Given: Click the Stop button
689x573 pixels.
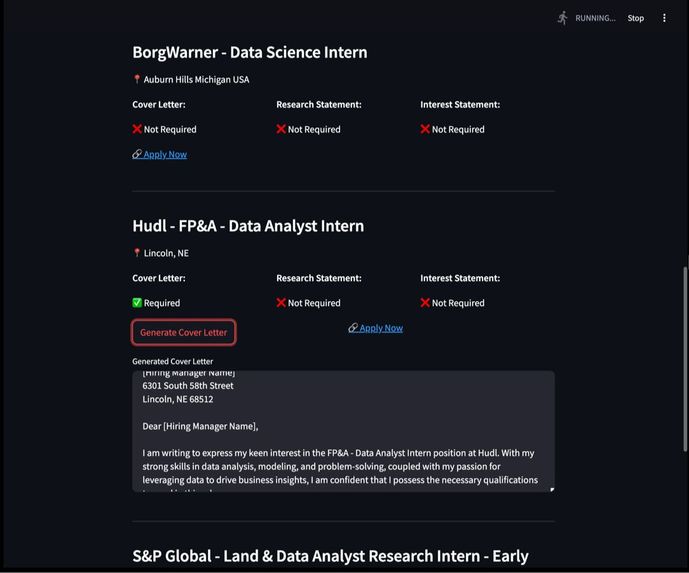Looking at the screenshot, I should click(x=635, y=18).
